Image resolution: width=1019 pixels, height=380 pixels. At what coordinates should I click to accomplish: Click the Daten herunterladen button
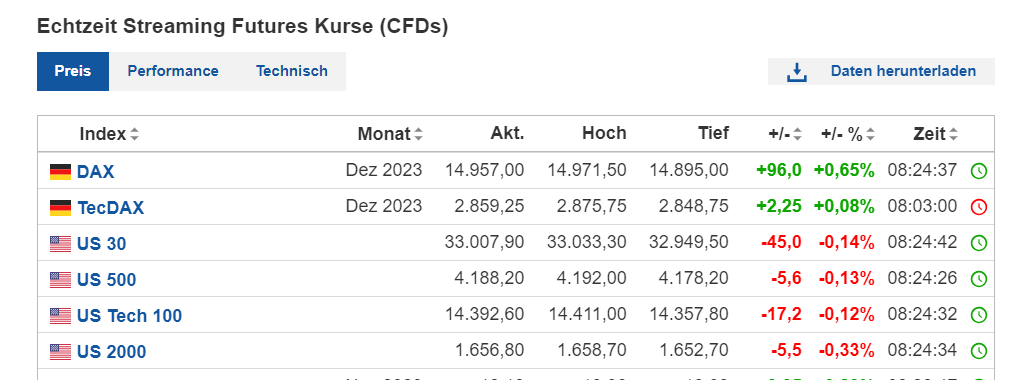pos(881,71)
